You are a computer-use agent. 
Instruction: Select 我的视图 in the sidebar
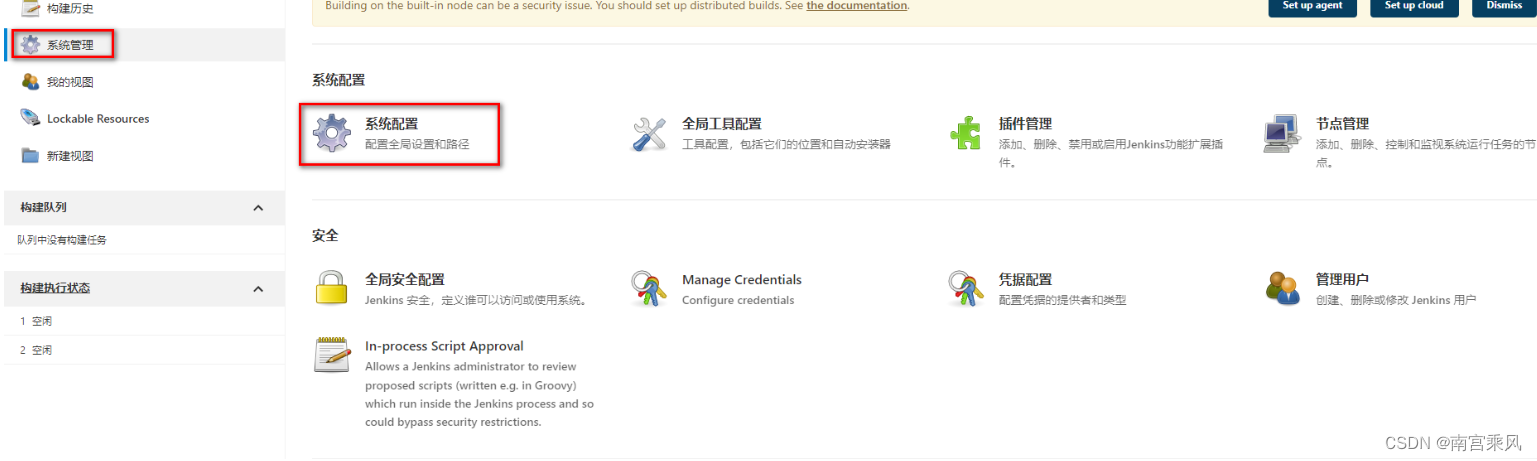[70, 82]
